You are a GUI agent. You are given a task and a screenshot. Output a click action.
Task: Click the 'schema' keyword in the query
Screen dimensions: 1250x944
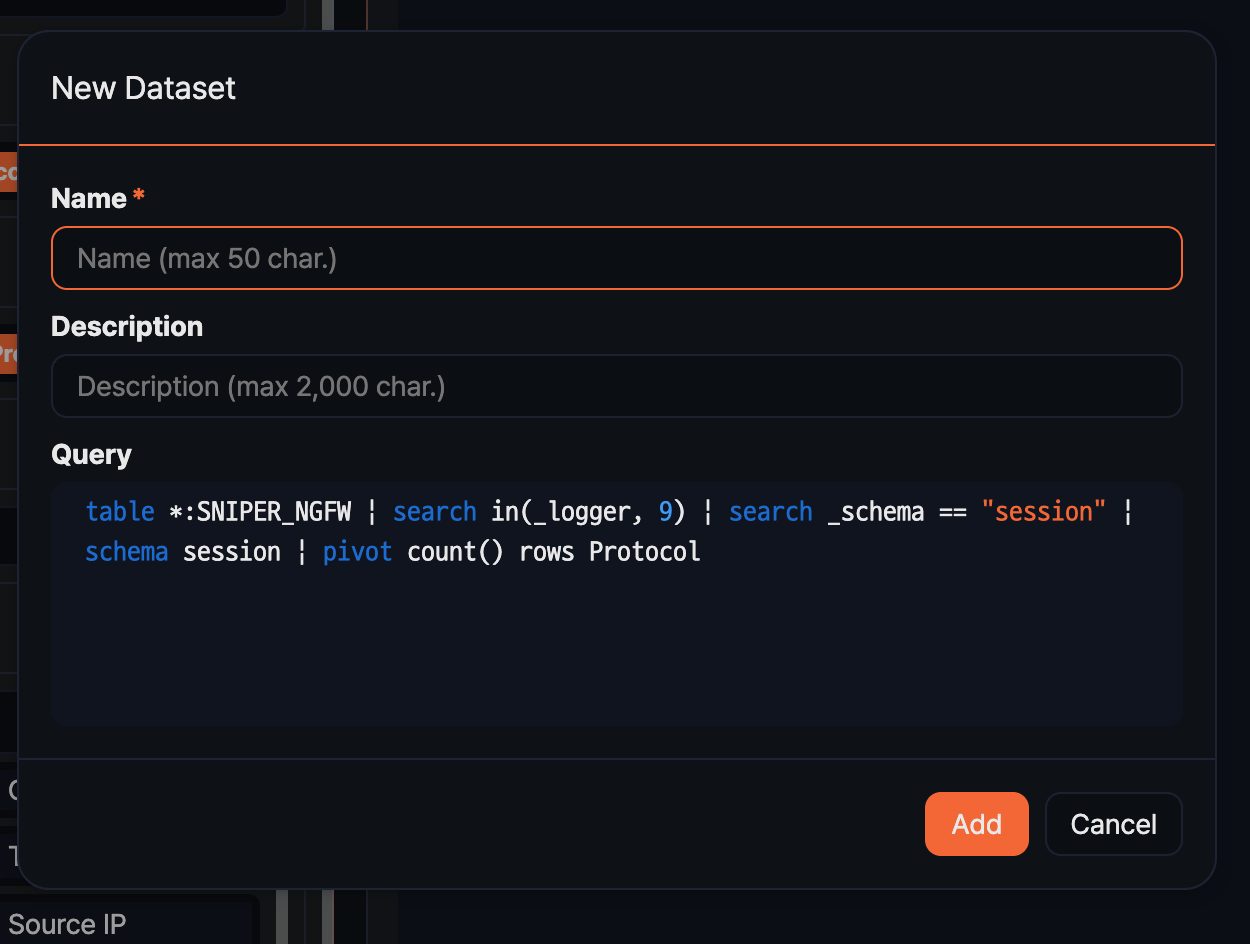point(126,551)
